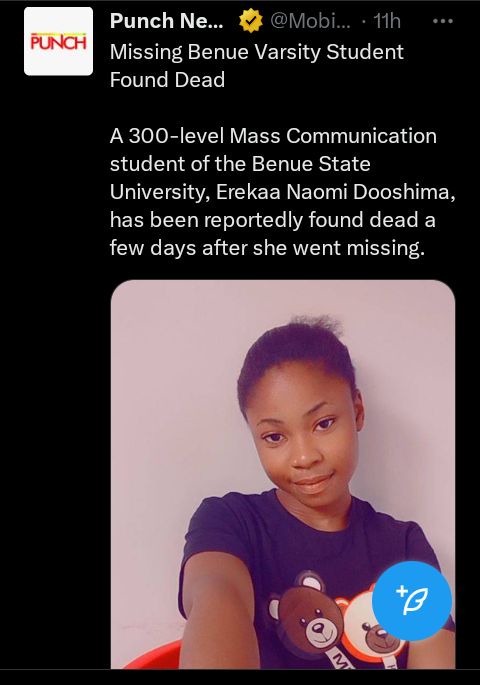Image resolution: width=480 pixels, height=685 pixels.
Task: Tap the checkmark inside the gold badge
Action: [x=251, y=21]
